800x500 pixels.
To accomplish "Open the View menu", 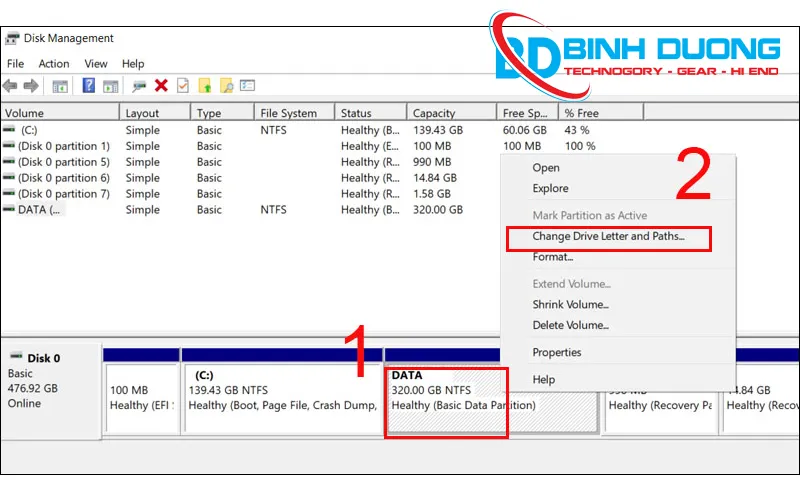I will 96,64.
